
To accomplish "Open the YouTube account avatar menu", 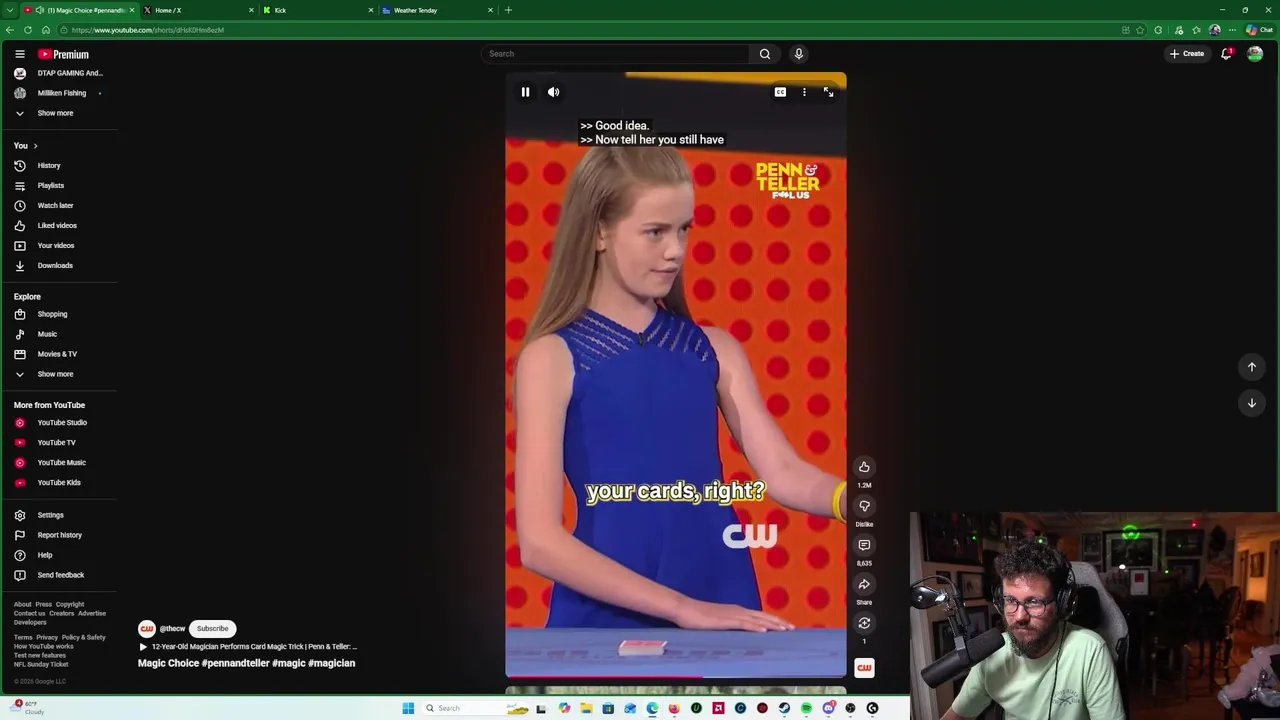I will [x=1255, y=54].
